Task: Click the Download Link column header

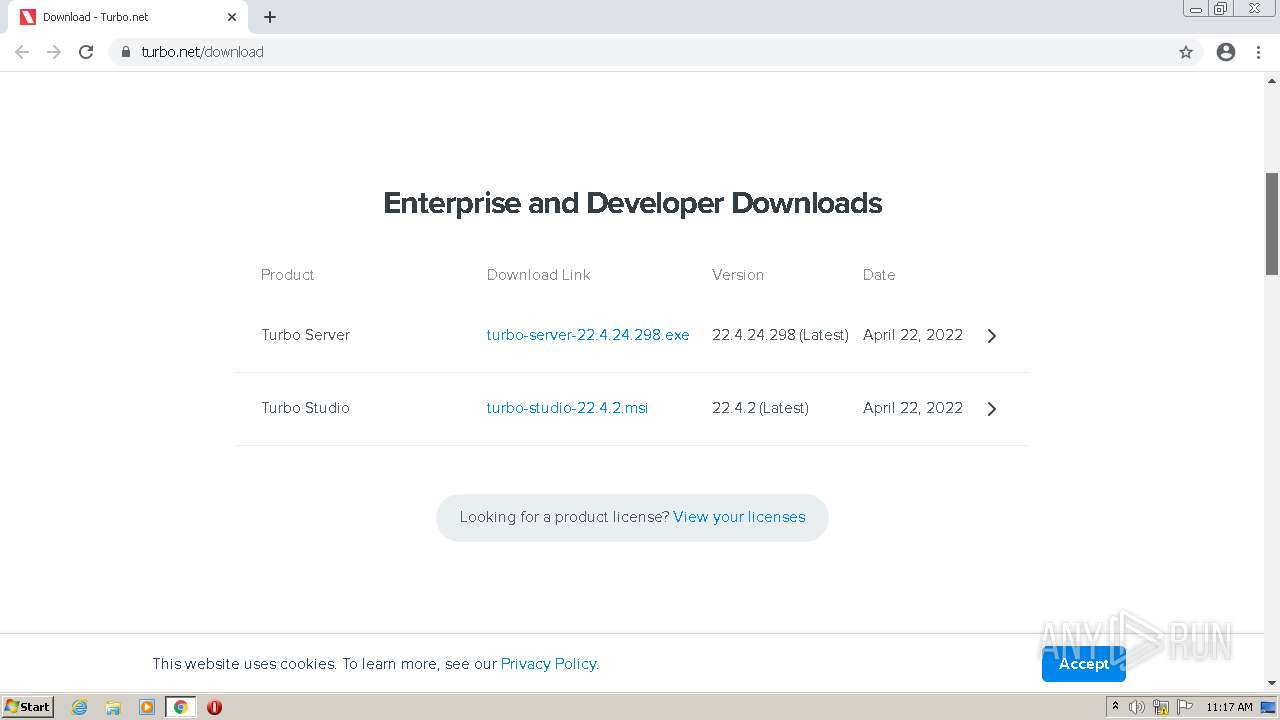Action: [538, 275]
